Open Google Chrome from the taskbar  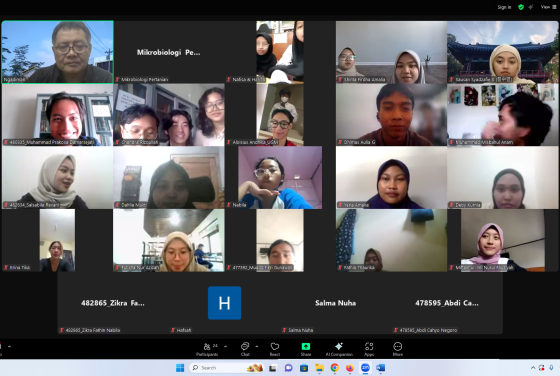pos(335,368)
